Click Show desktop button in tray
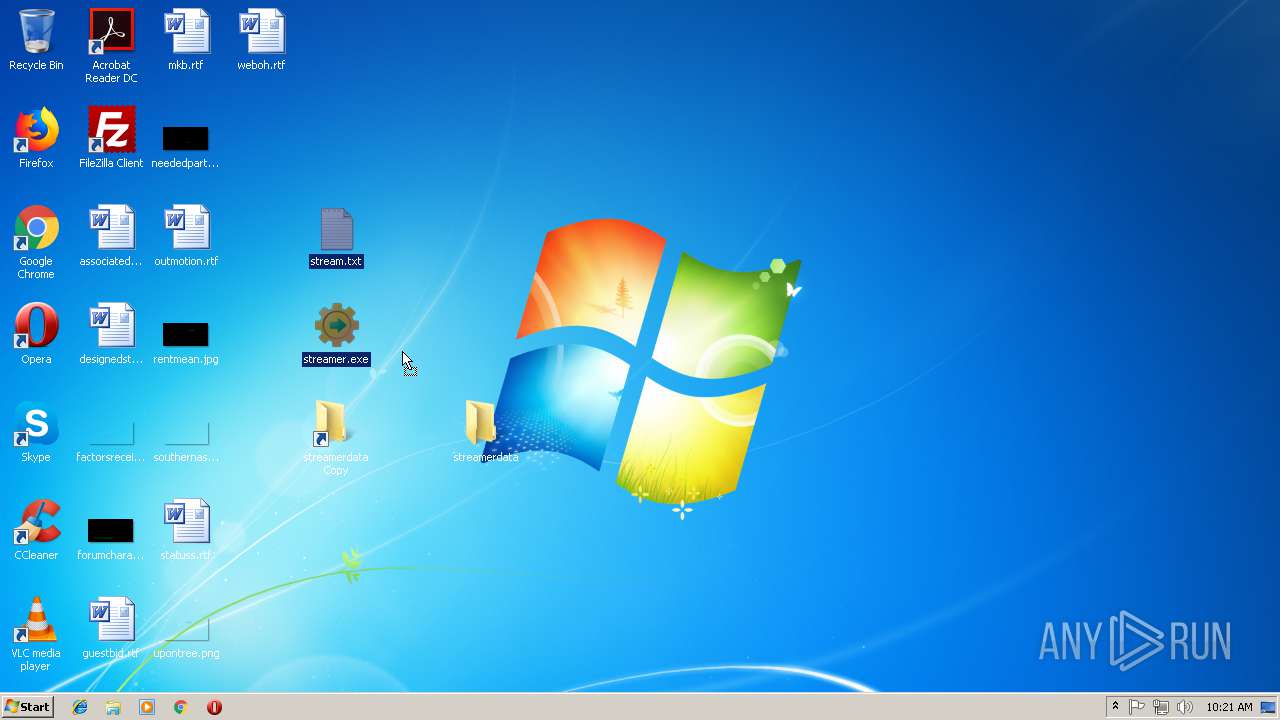Viewport: 1280px width, 720px height. click(1269, 707)
